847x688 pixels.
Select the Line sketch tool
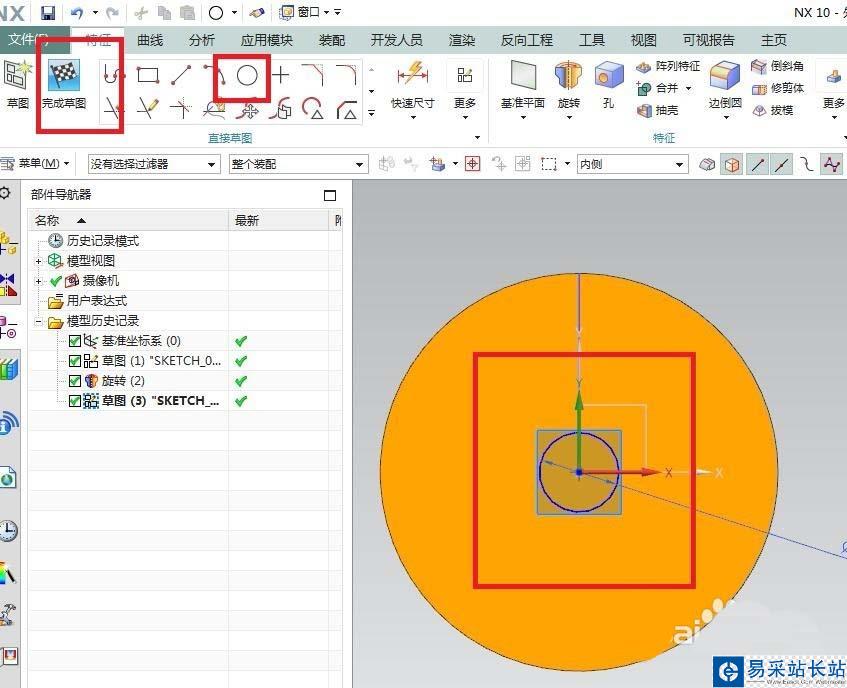click(x=181, y=75)
